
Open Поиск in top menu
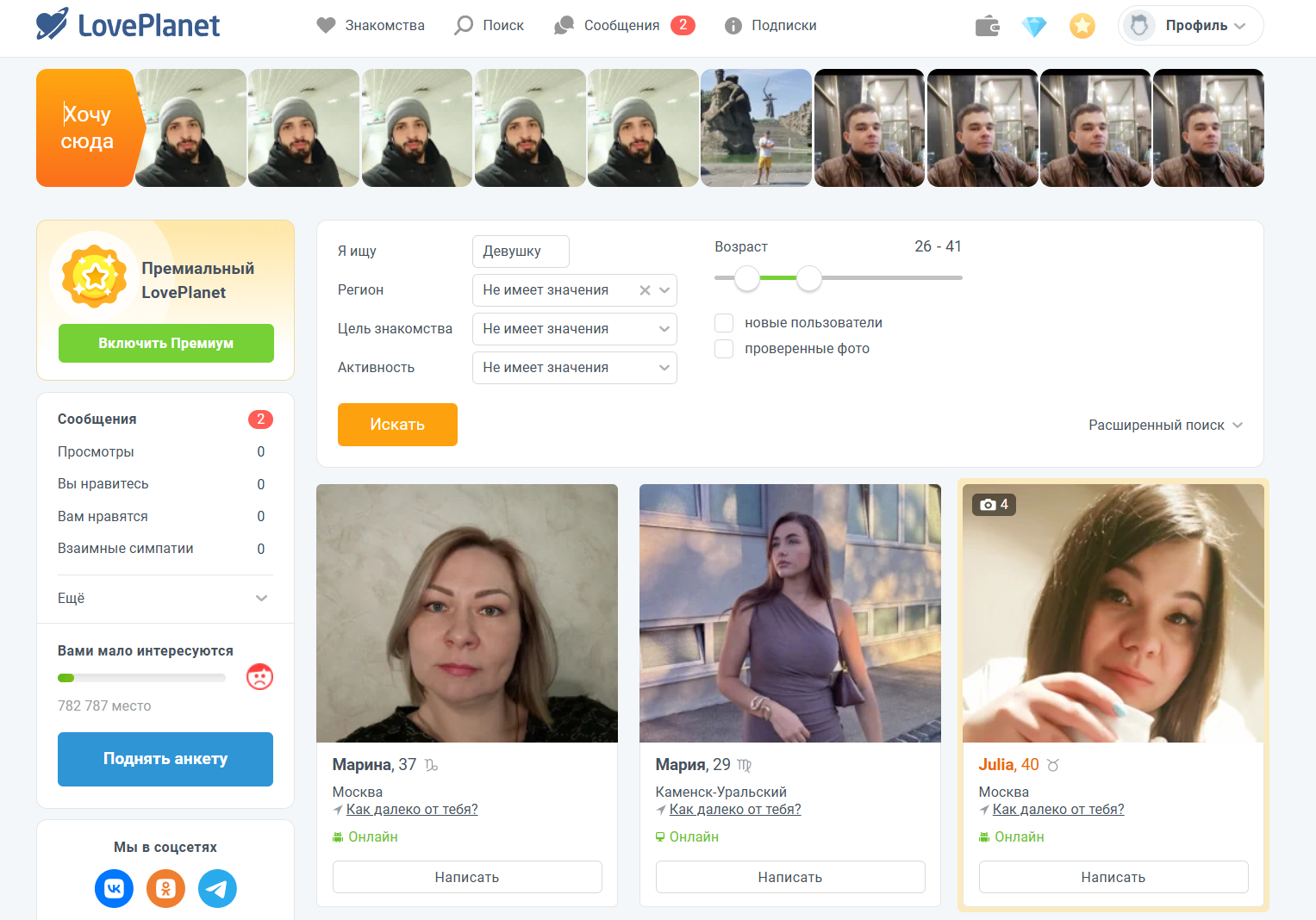[x=489, y=26]
